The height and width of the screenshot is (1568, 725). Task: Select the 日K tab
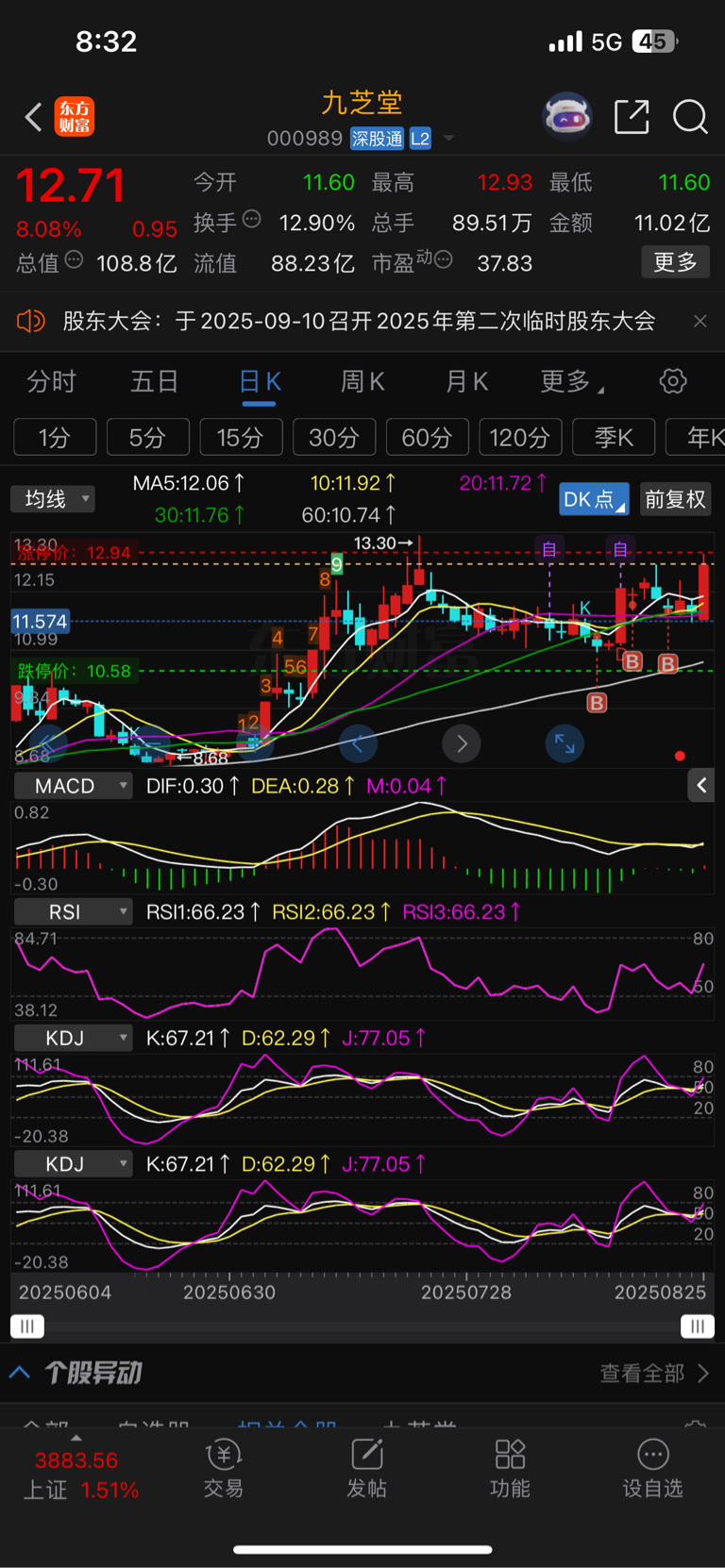pos(260,381)
